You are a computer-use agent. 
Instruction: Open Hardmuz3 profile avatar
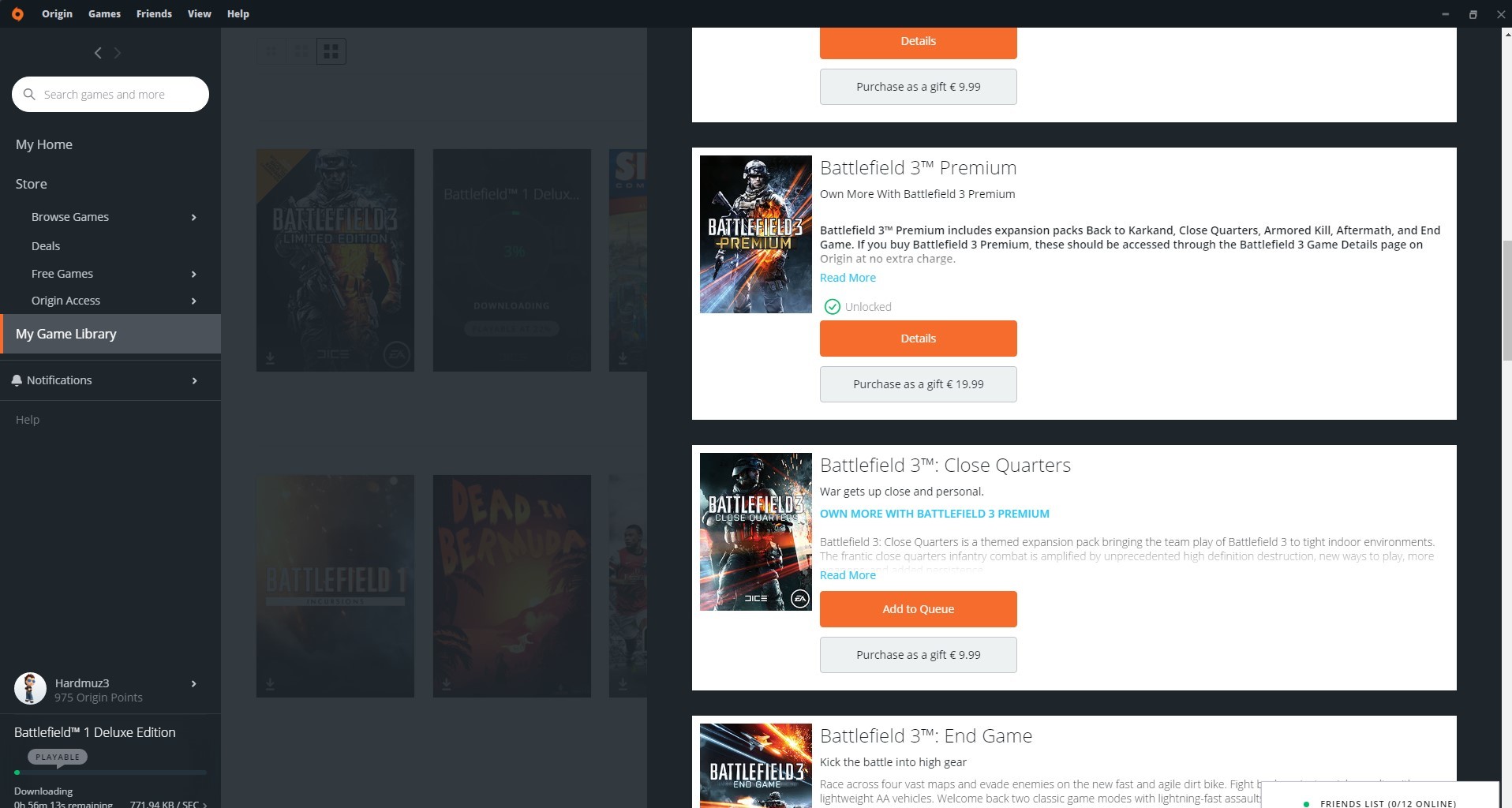pyautogui.click(x=30, y=689)
